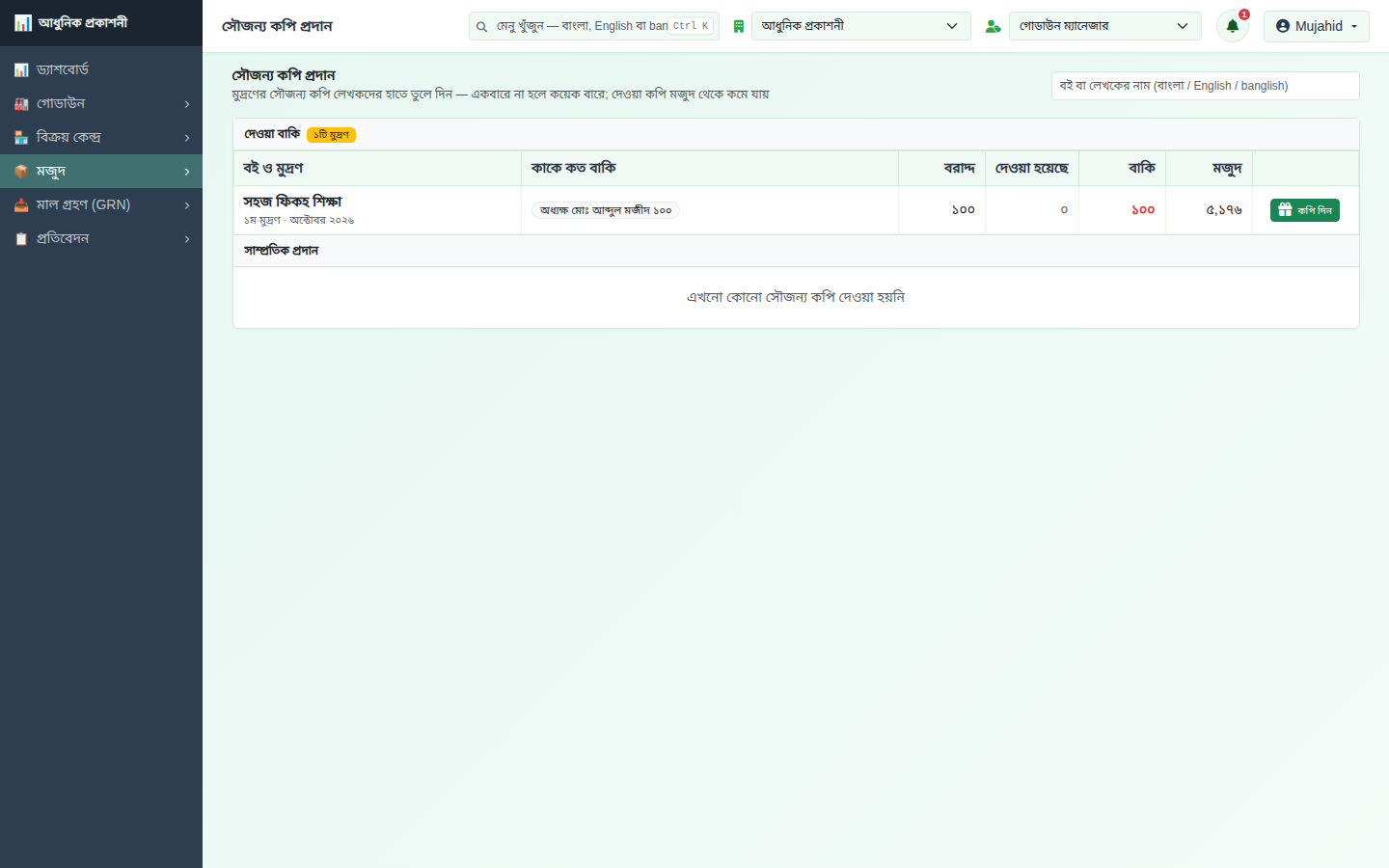Open the বিক্রয় কেন্দ্র sidebar menu
Viewport: 1389px width, 868px height.
[x=101, y=137]
